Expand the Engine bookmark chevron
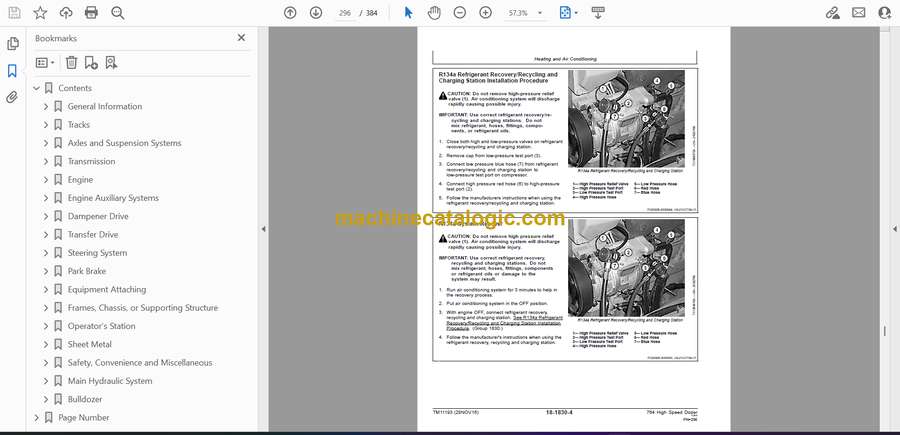This screenshot has height=435, width=900. point(46,180)
